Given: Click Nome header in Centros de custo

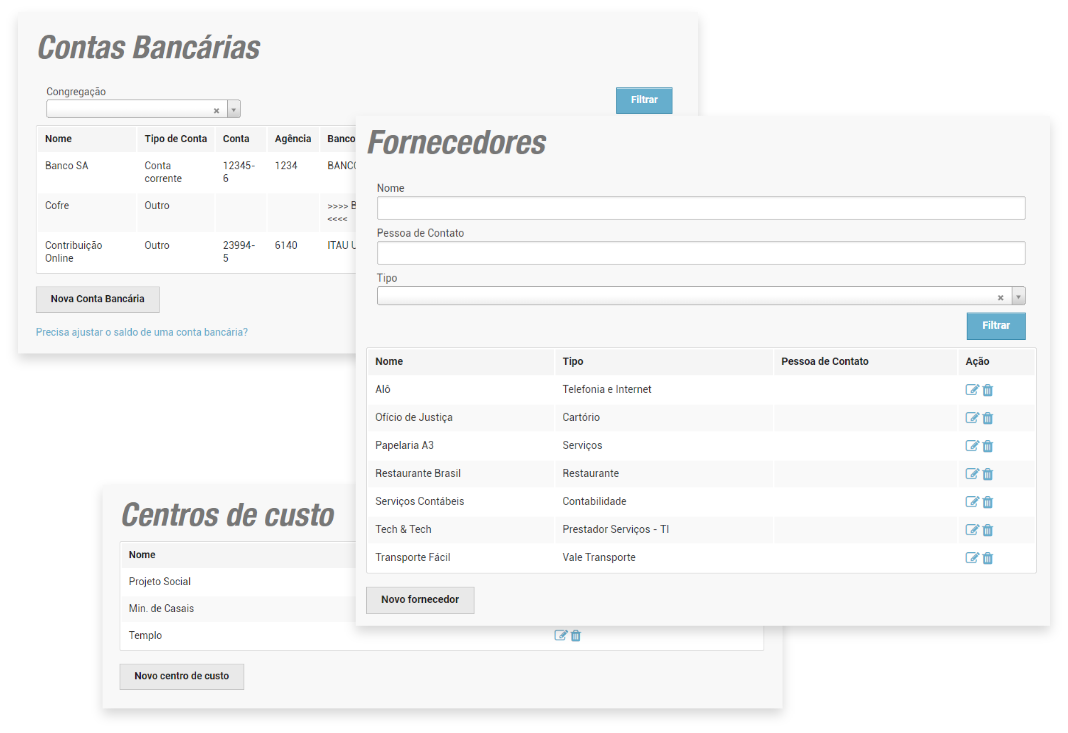Looking at the screenshot, I should [142, 555].
